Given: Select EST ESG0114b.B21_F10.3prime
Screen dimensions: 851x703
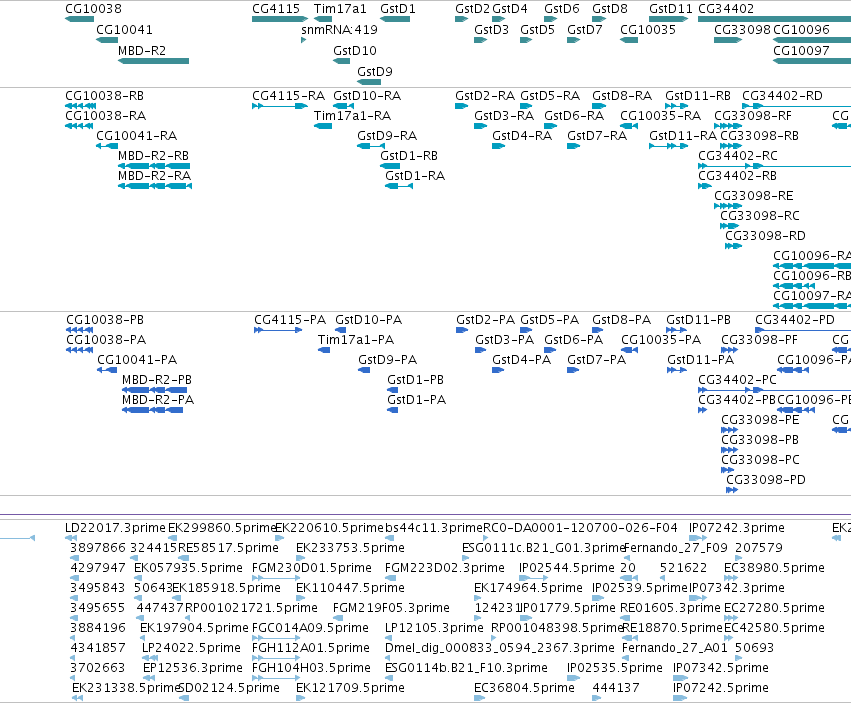Looking at the screenshot, I should 466,668.
